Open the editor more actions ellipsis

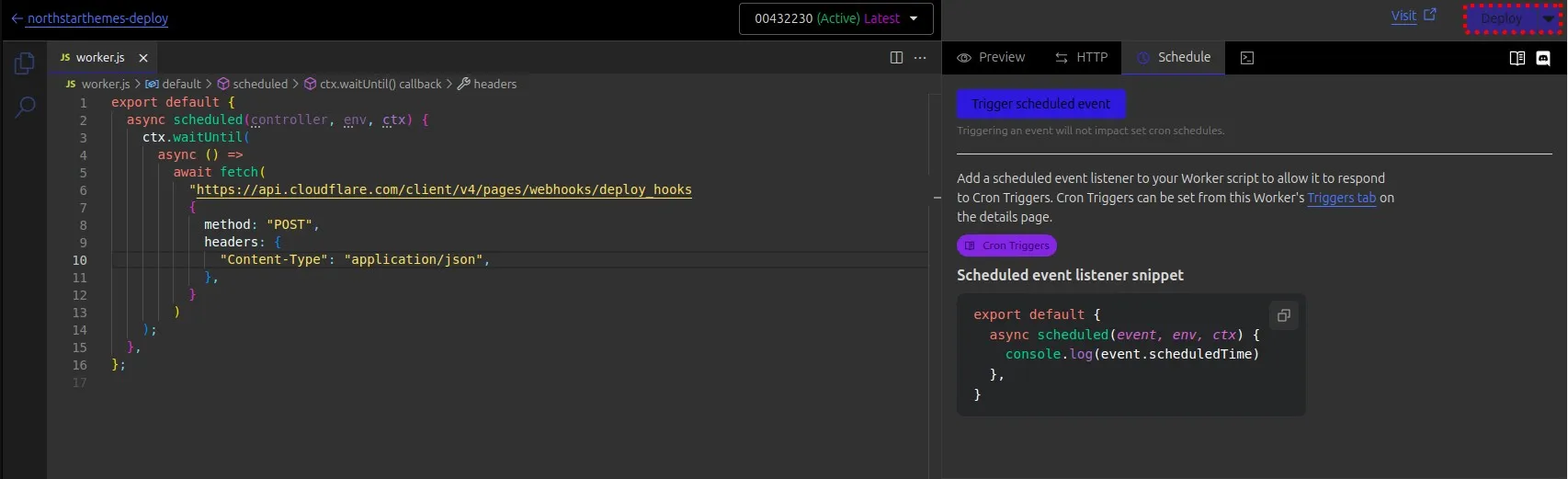coord(920,58)
